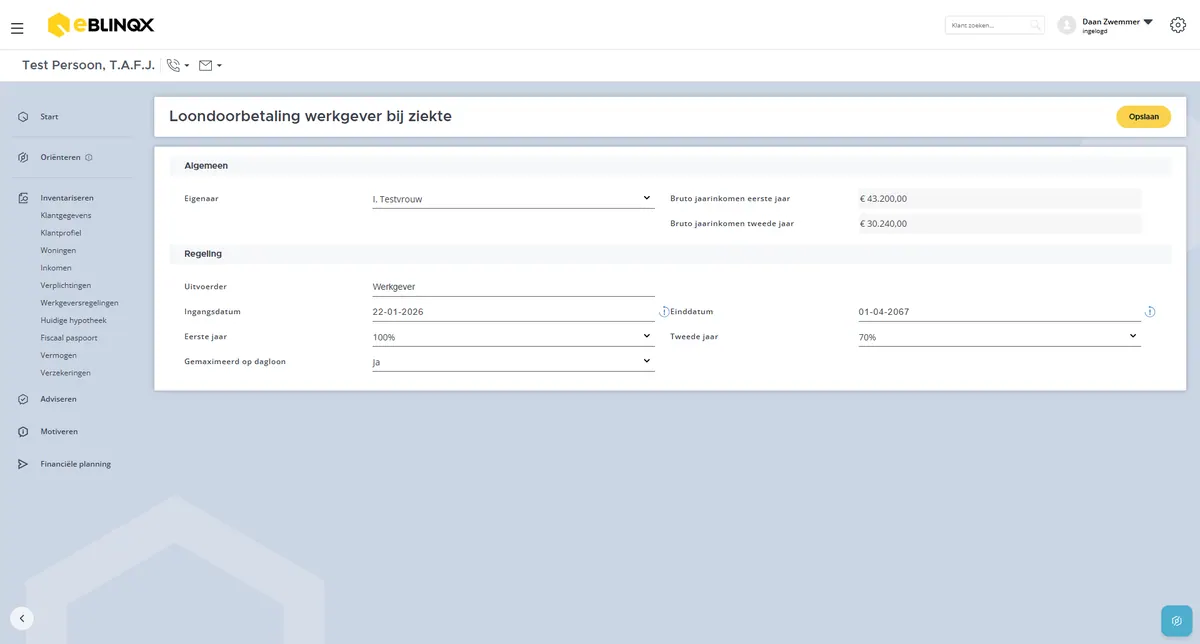Screen dimensions: 1200x644
Task: Click the Start icon in the sidebar
Action: pyautogui.click(x=23, y=117)
